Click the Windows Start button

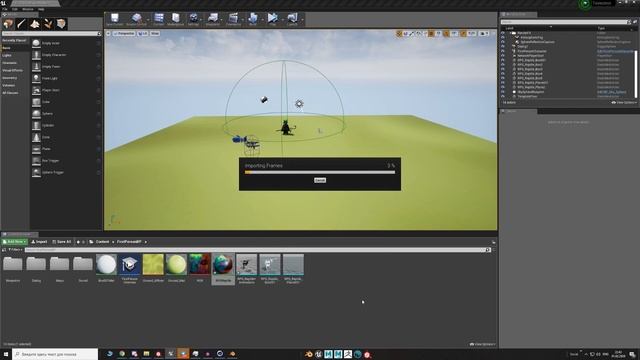point(6,354)
